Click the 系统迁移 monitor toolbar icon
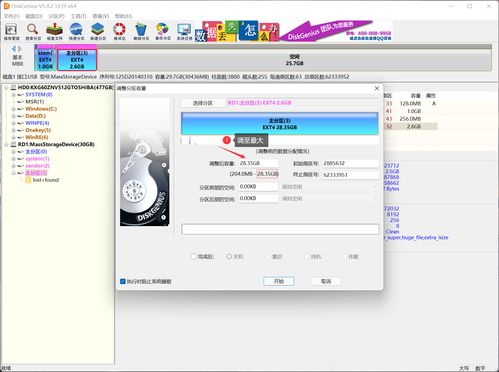Viewport: 499px width, 372px height. click(x=184, y=32)
